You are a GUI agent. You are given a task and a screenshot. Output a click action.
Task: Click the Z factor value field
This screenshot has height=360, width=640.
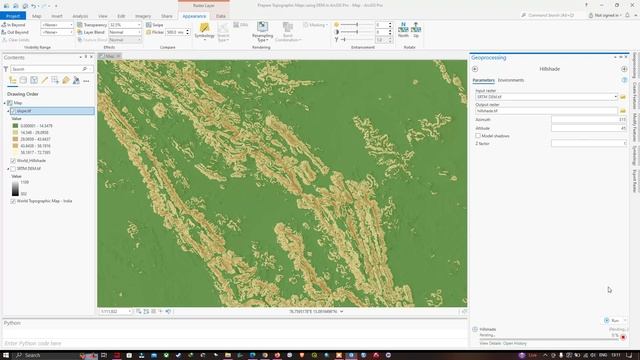[x=589, y=143]
